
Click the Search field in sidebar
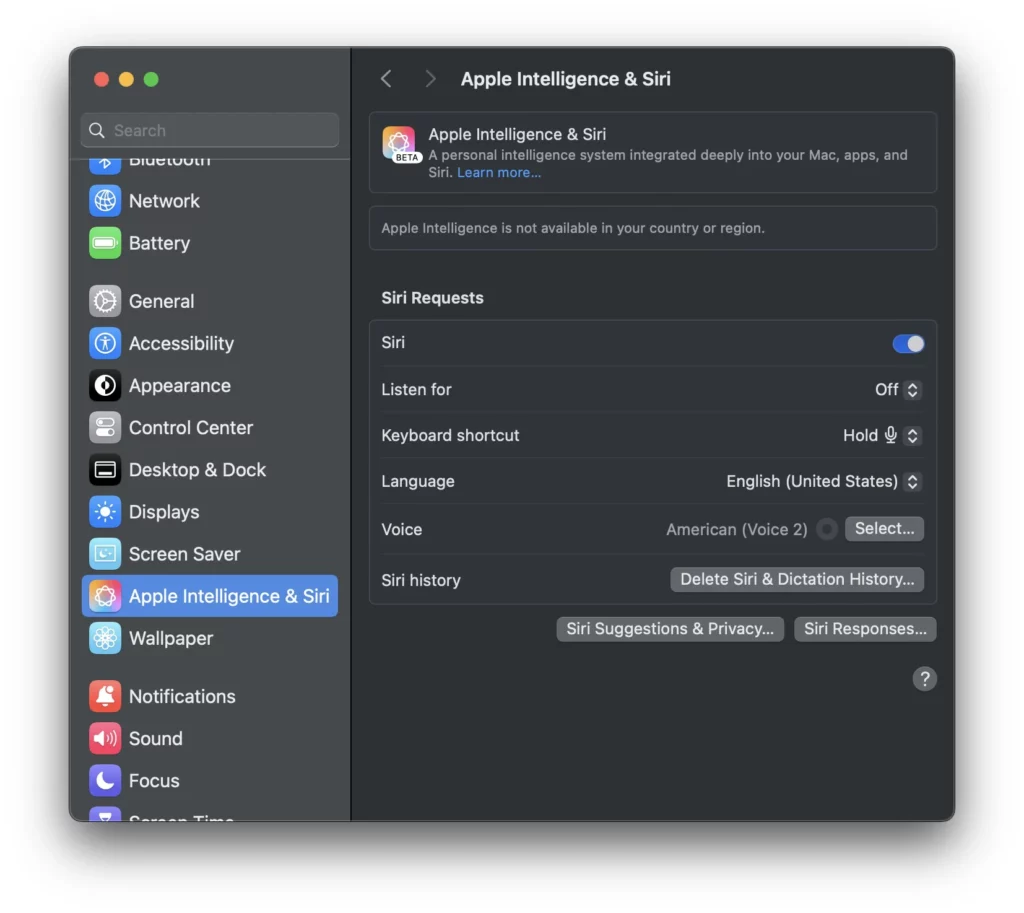210,130
